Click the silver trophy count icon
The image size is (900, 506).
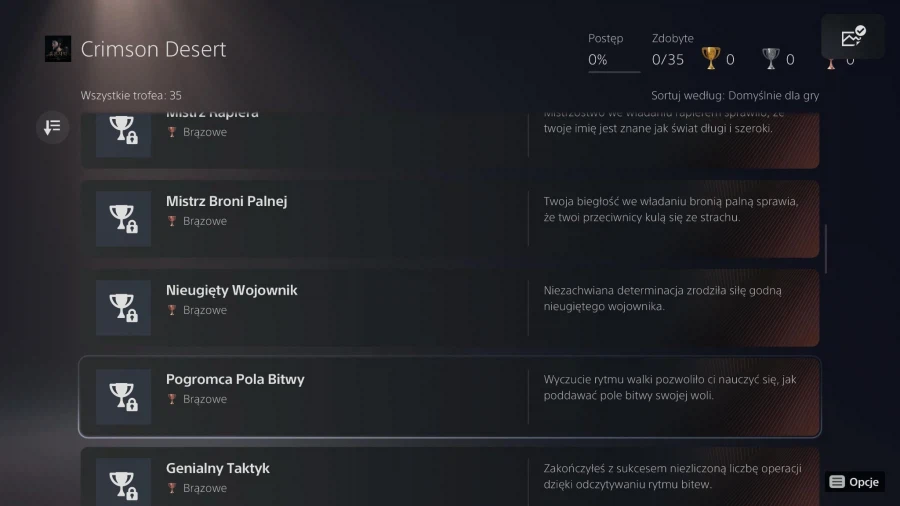click(770, 60)
